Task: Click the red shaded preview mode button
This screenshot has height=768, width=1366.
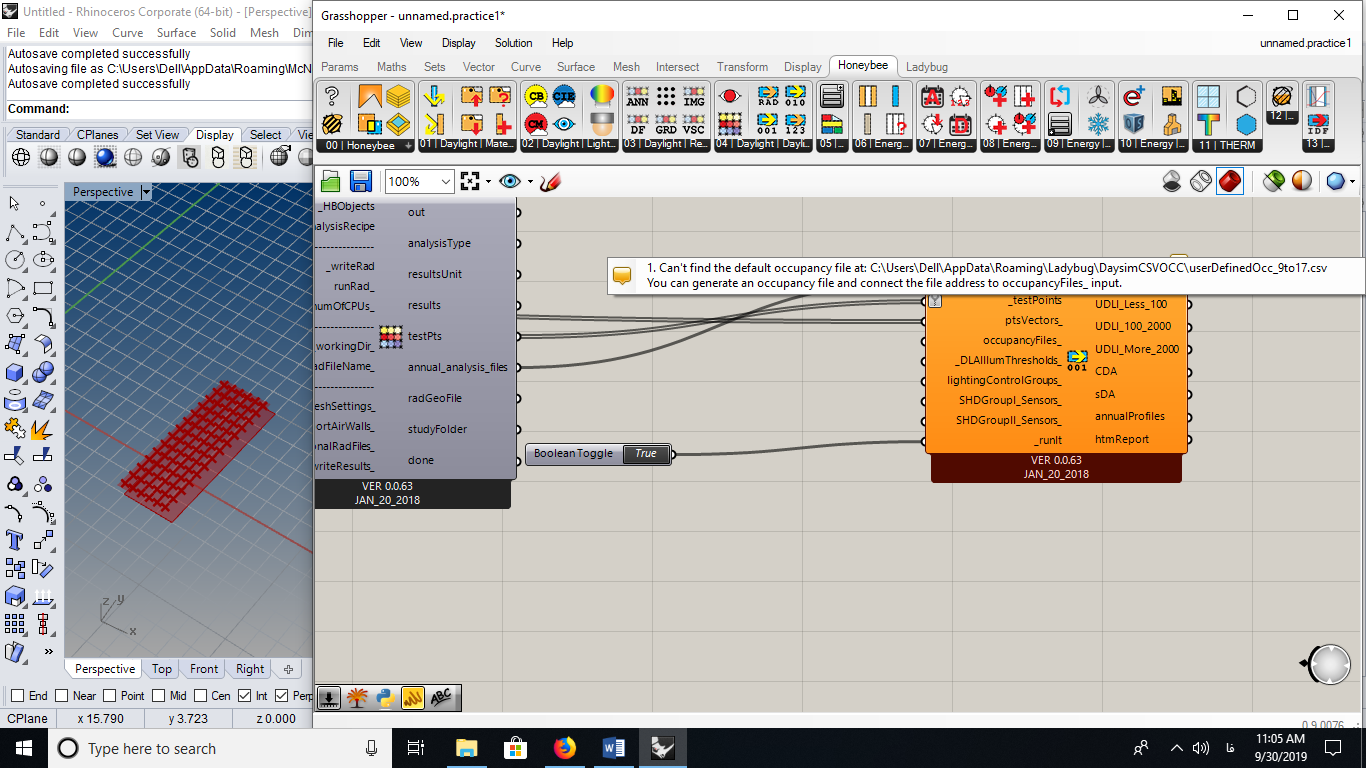Action: pyautogui.click(x=1230, y=181)
